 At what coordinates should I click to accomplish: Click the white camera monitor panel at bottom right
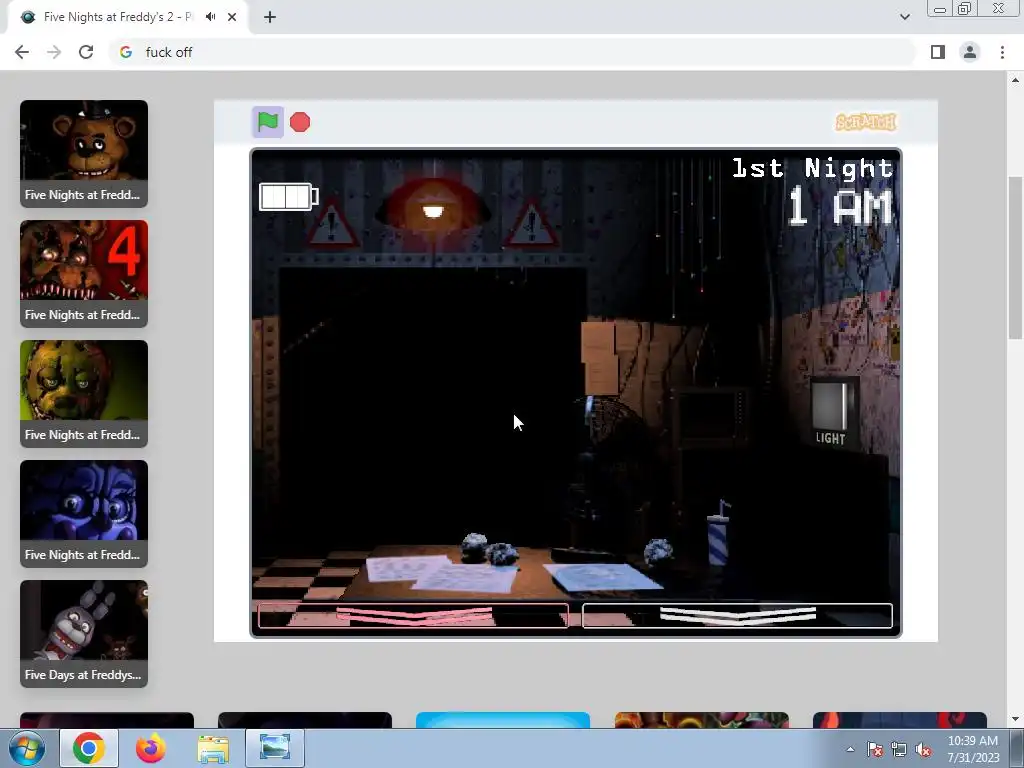point(737,616)
